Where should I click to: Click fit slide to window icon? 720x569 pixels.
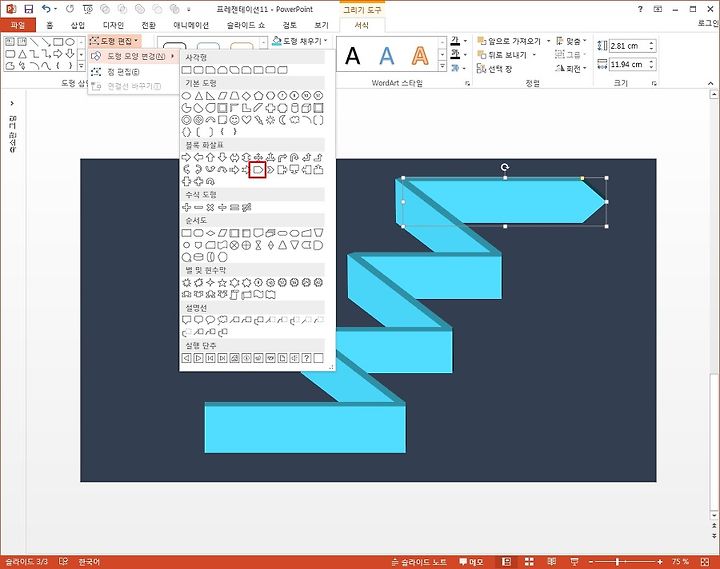click(x=705, y=562)
